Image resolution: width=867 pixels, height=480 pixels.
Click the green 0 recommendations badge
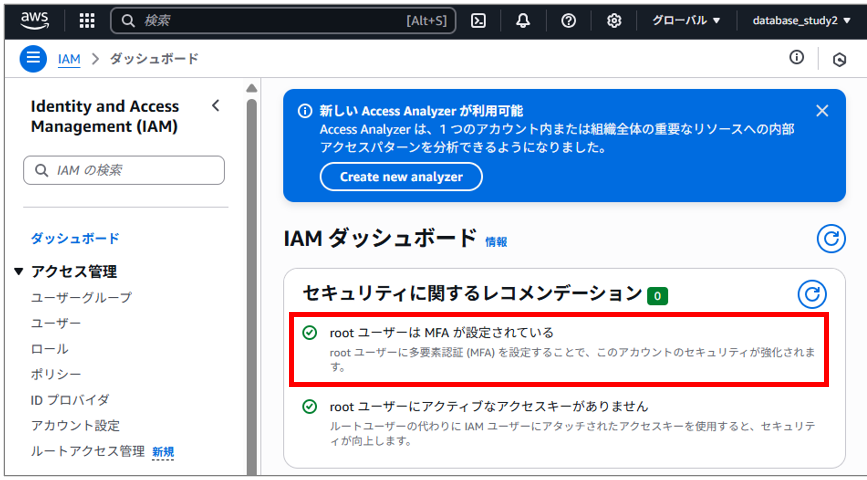pos(657,296)
